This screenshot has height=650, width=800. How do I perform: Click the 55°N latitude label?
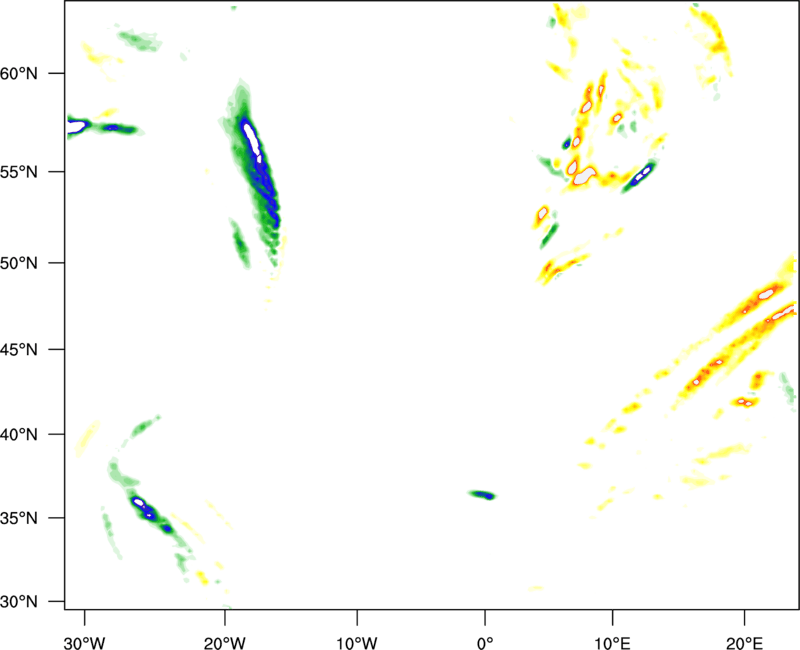[19, 171]
